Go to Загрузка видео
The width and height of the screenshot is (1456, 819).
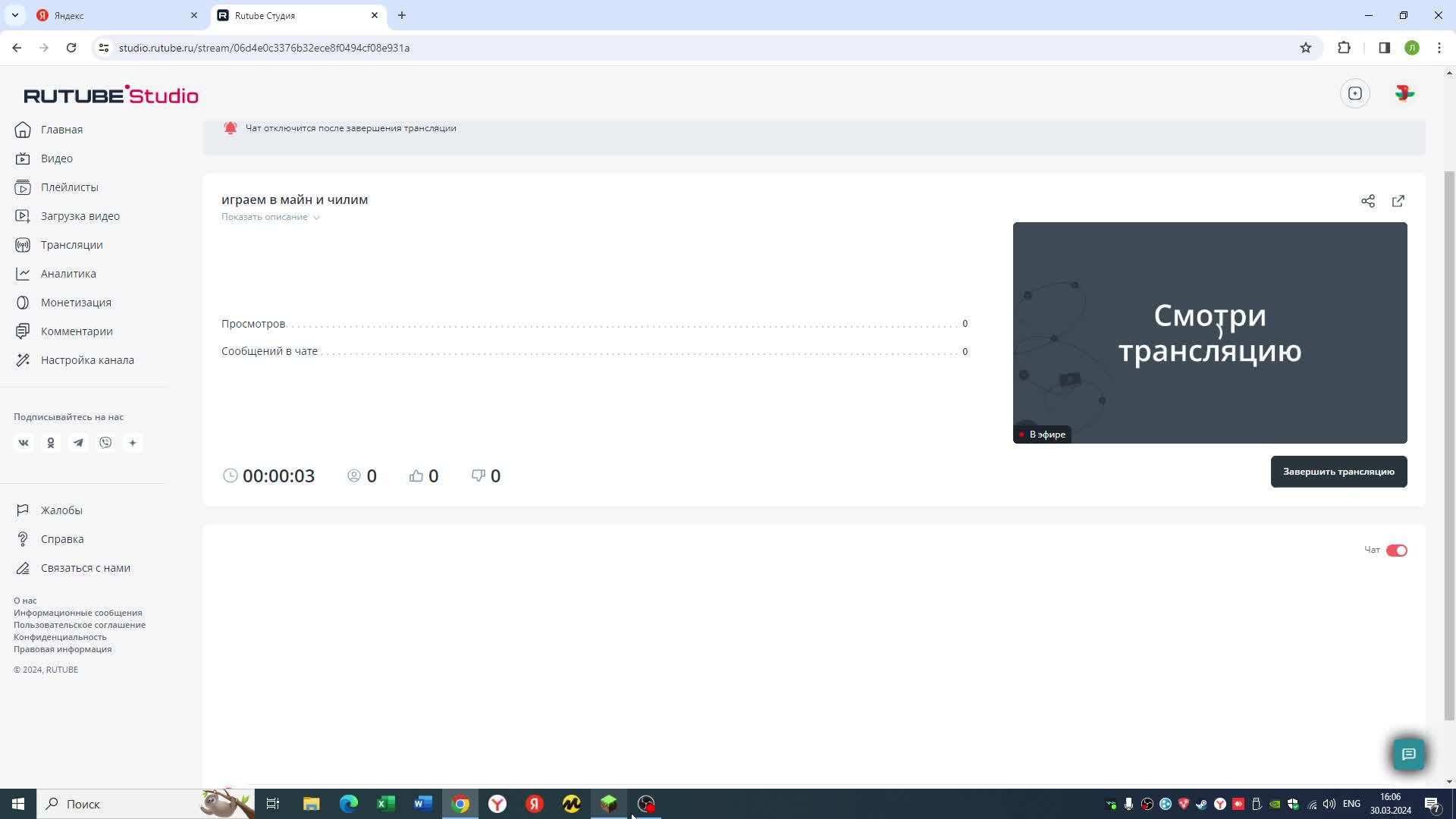[80, 216]
